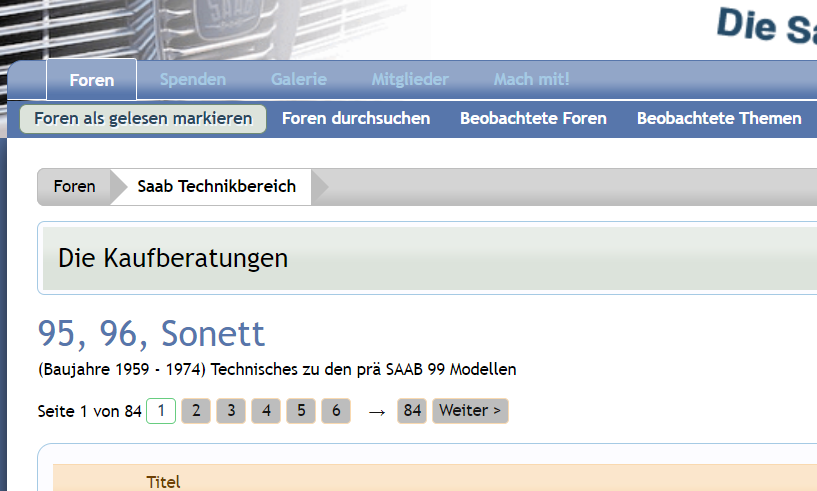Go to page 2
817x491 pixels.
(196, 411)
